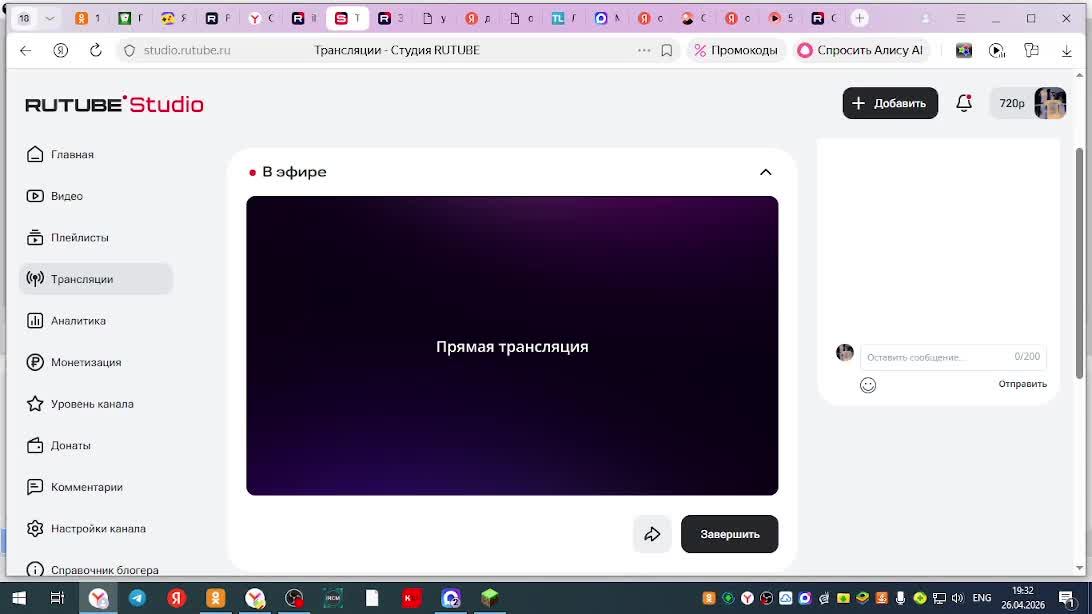This screenshot has width=1092, height=614.
Task: Expand the tab groups dropdown arrow
Action: tap(49, 18)
